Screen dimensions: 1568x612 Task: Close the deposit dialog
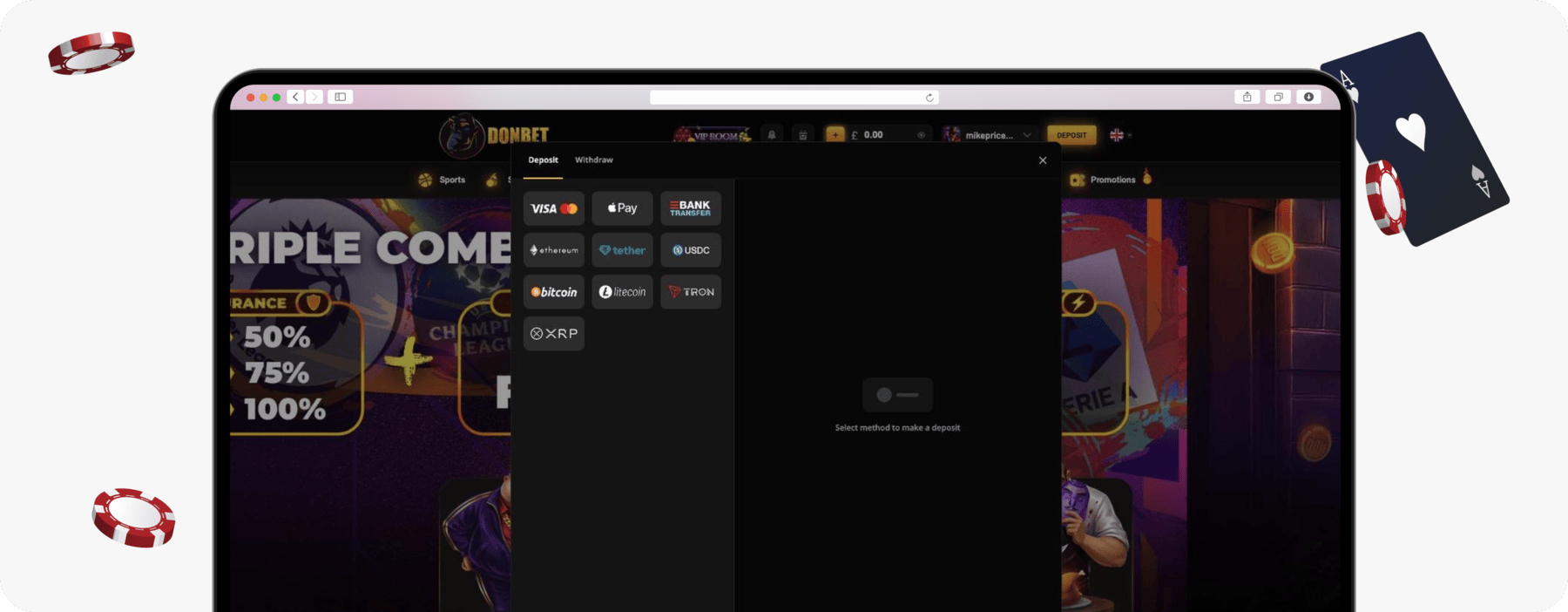pyautogui.click(x=1043, y=160)
